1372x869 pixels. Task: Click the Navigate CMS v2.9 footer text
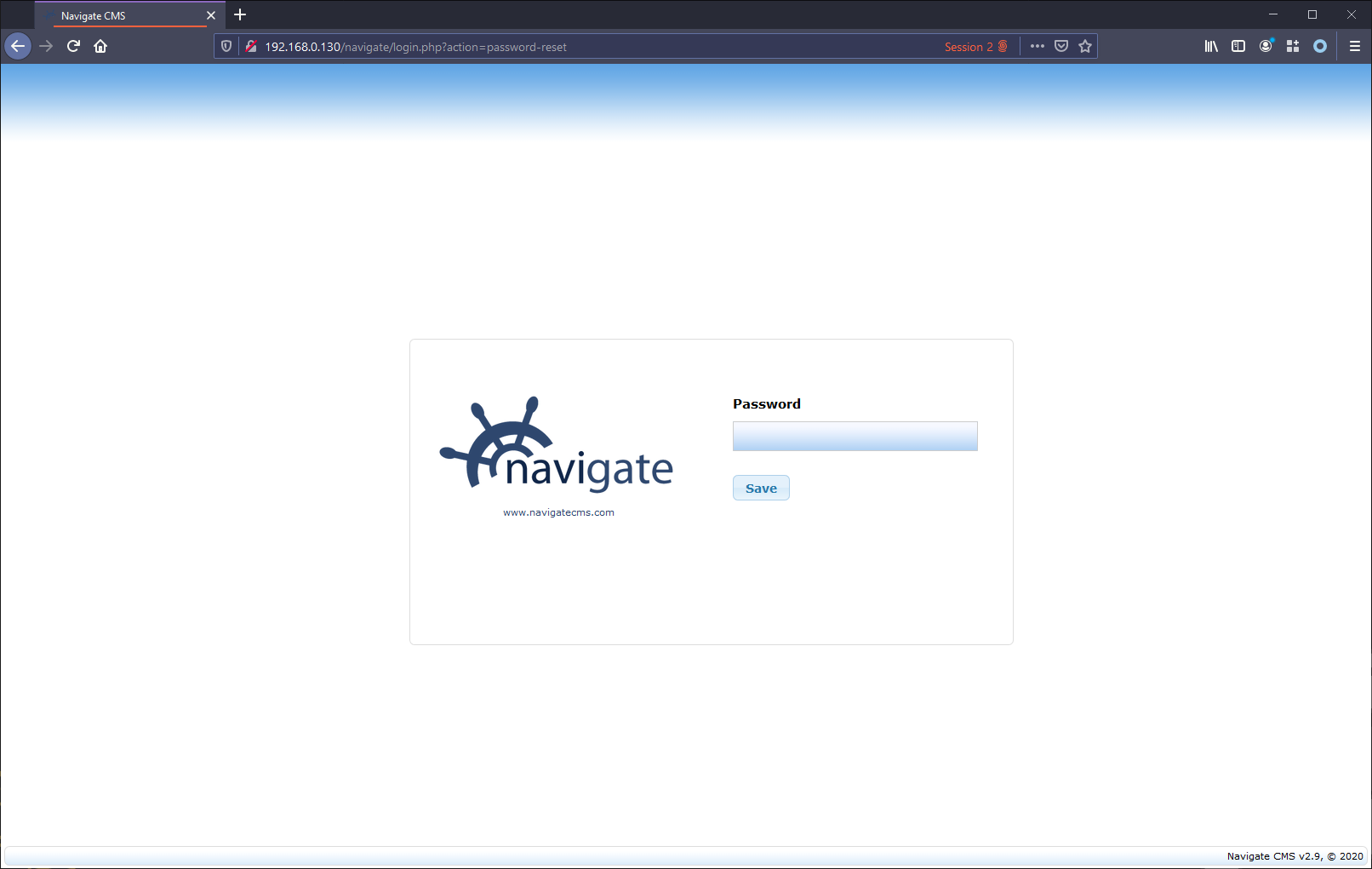point(1295,856)
